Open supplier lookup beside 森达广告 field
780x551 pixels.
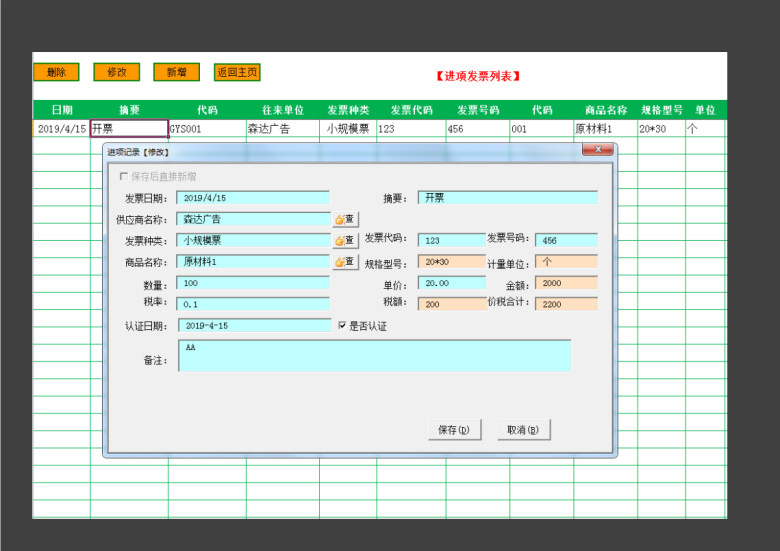pyautogui.click(x=345, y=219)
